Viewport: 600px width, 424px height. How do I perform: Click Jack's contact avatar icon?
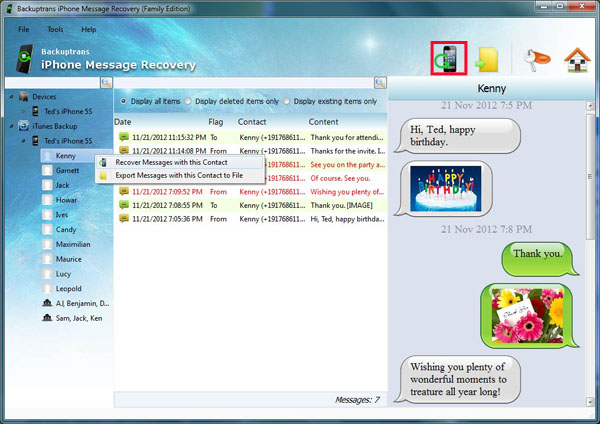tap(47, 185)
